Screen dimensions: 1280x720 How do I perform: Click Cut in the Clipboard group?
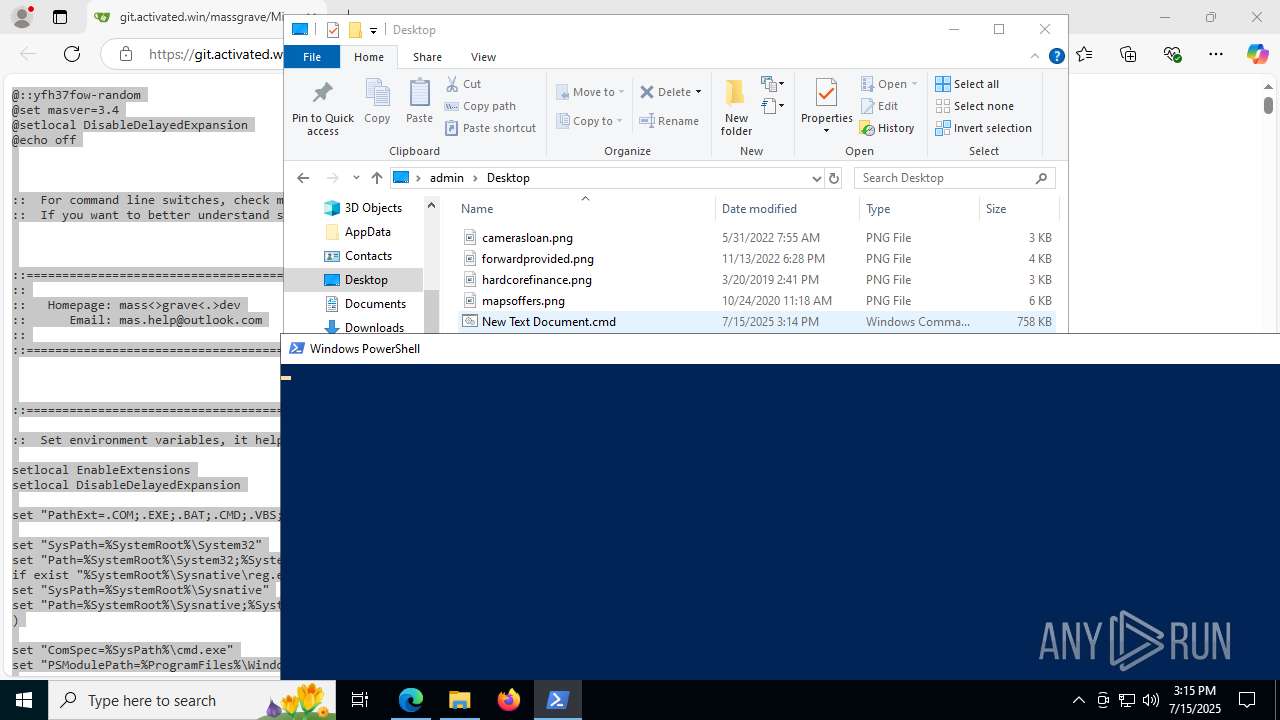tap(463, 84)
